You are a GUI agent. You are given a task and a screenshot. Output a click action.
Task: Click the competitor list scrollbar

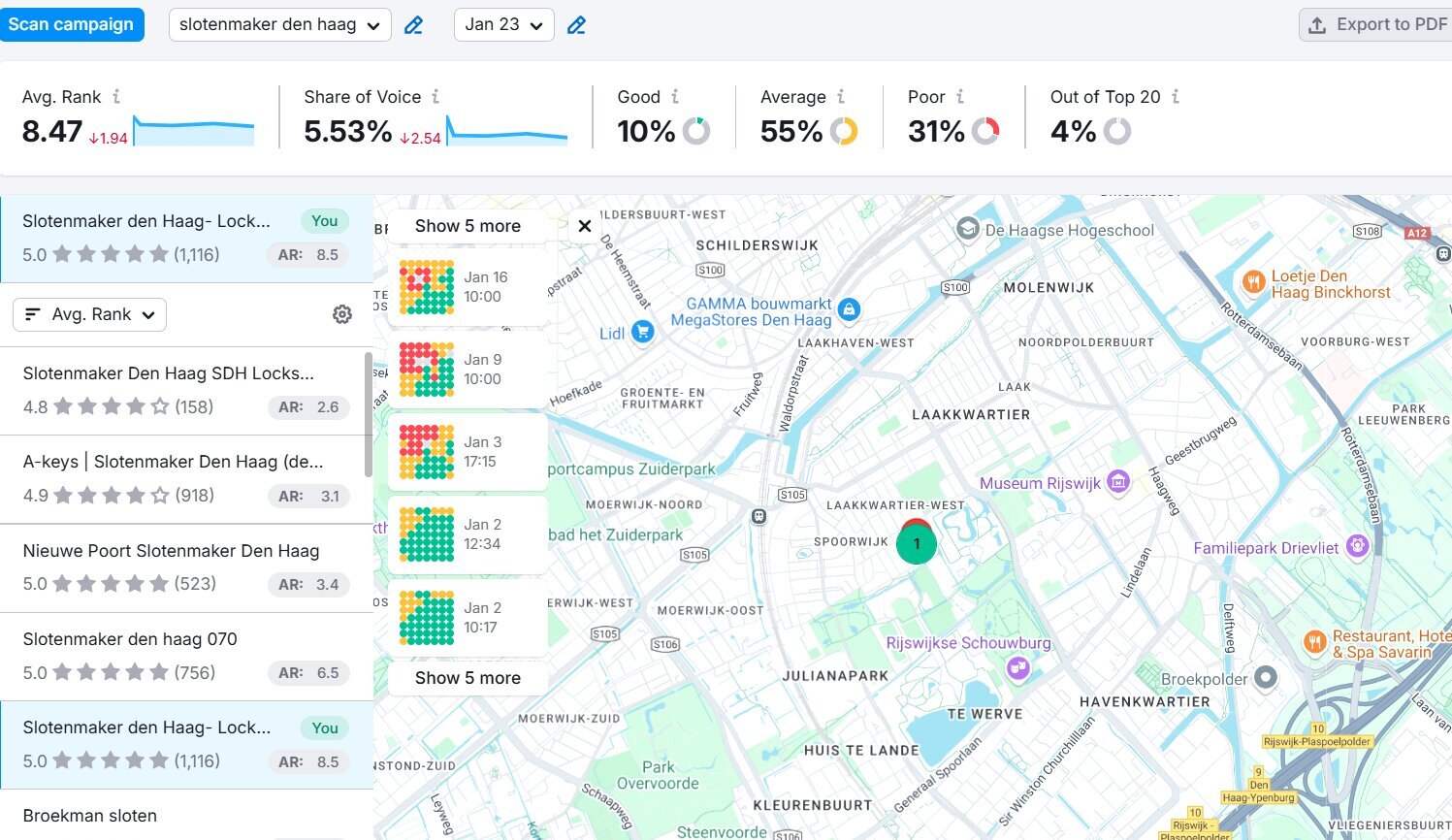pos(369,414)
